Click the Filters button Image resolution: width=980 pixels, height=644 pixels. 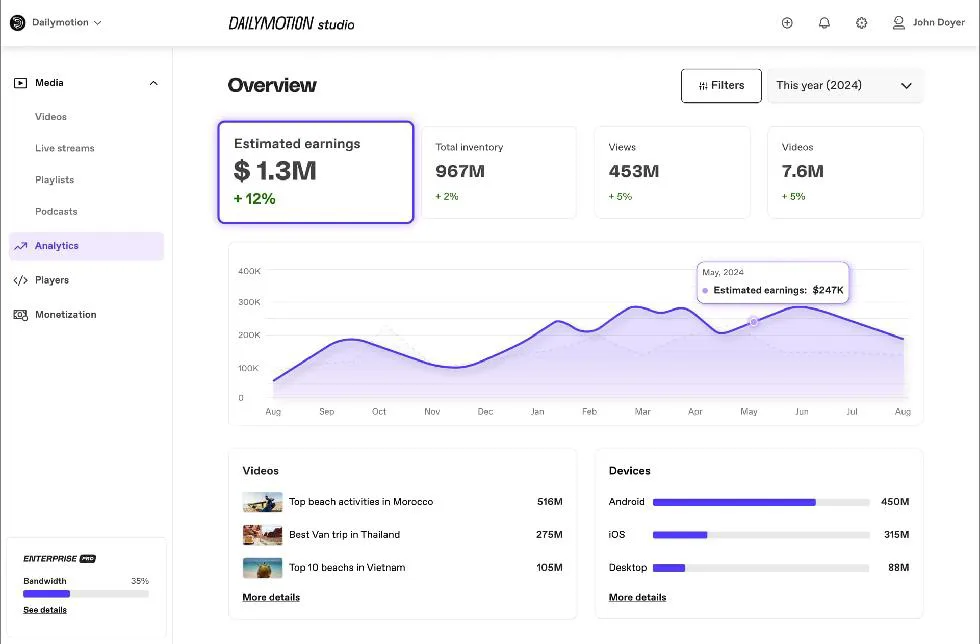[x=721, y=86]
